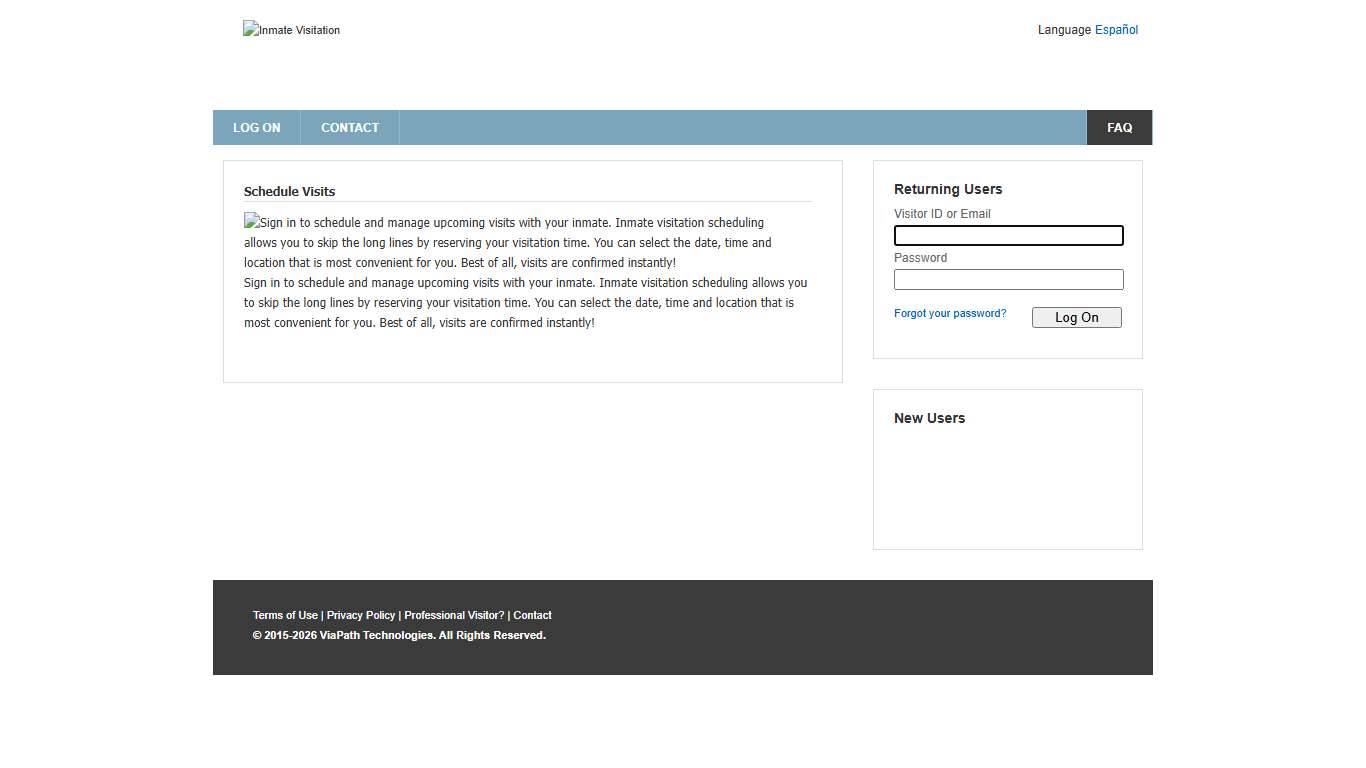Click the Visitor ID or Email label

(941, 213)
